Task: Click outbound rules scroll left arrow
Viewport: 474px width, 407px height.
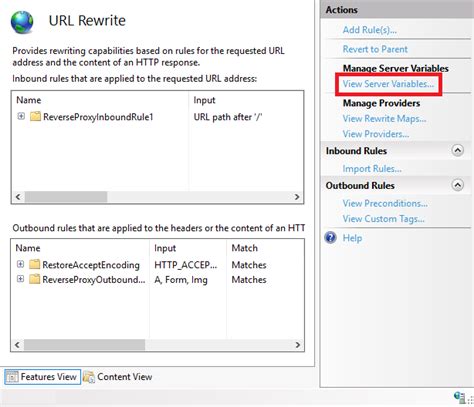Action: pyautogui.click(x=18, y=345)
